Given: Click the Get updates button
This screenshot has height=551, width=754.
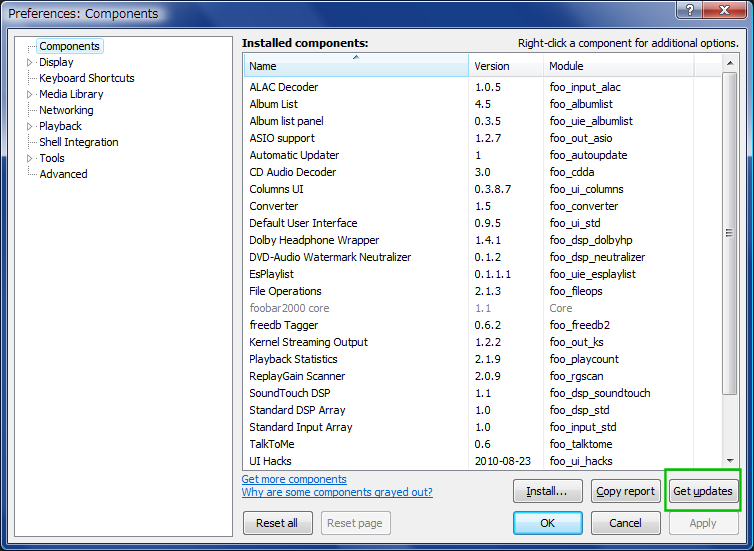Looking at the screenshot, I should click(703, 491).
